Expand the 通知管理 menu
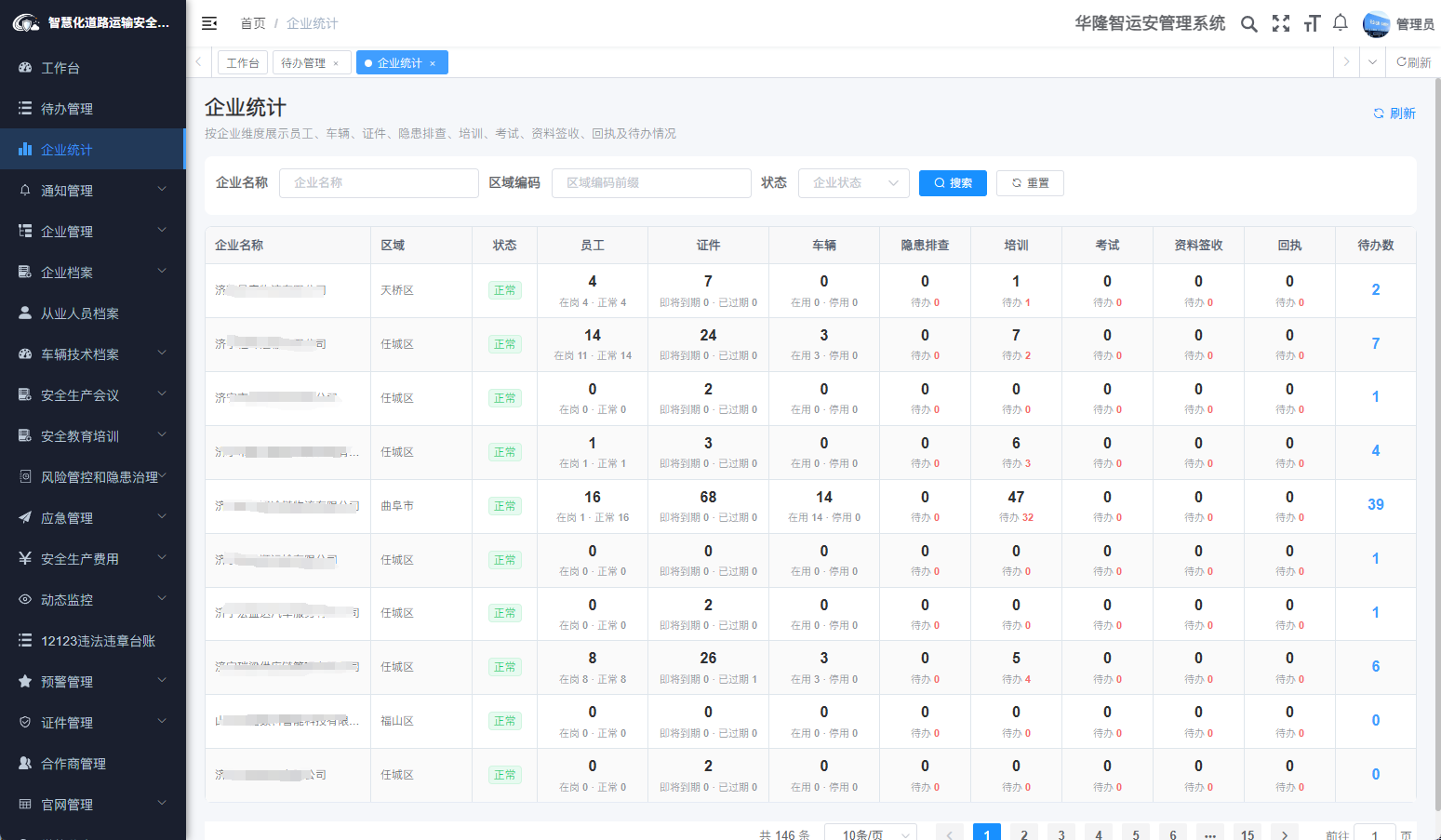This screenshot has height=840, width=1441. click(93, 191)
